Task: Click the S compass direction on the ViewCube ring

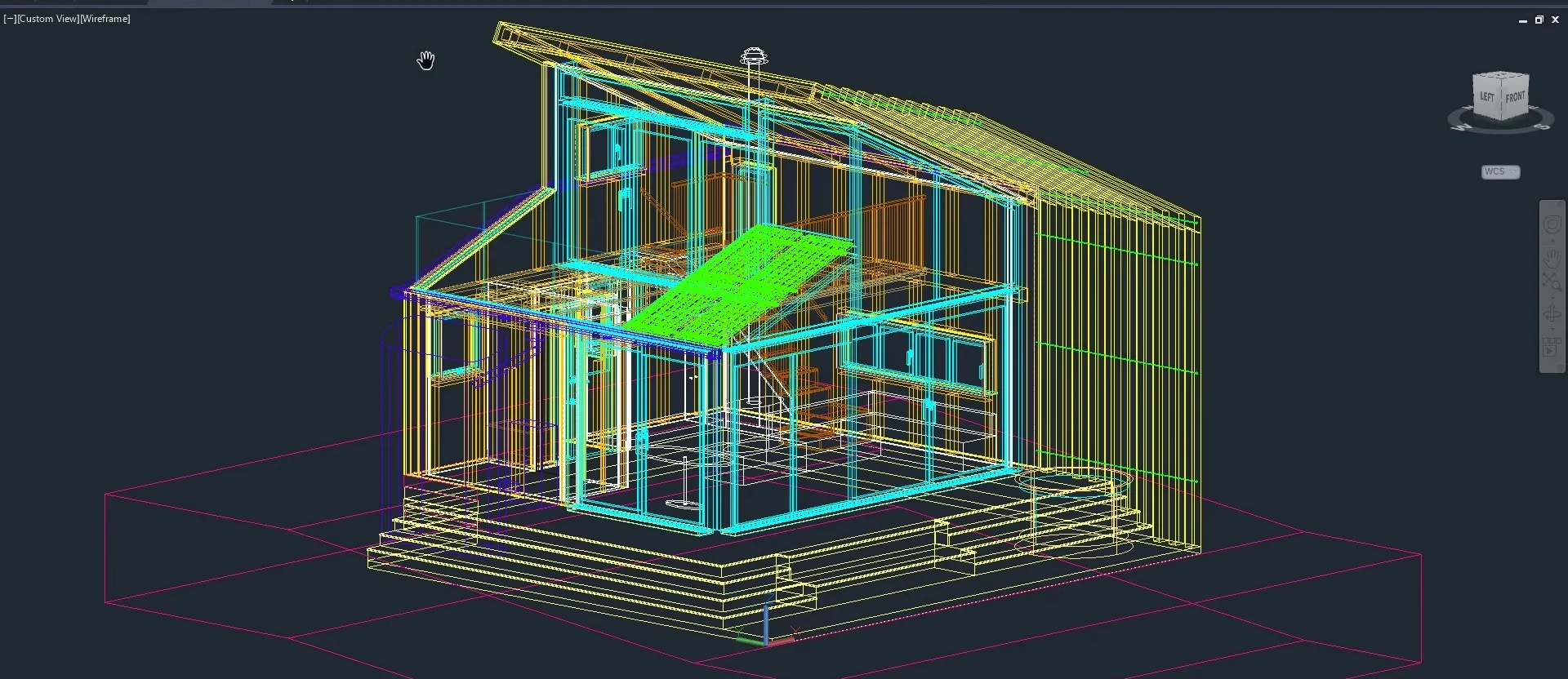Action: 1542,127
